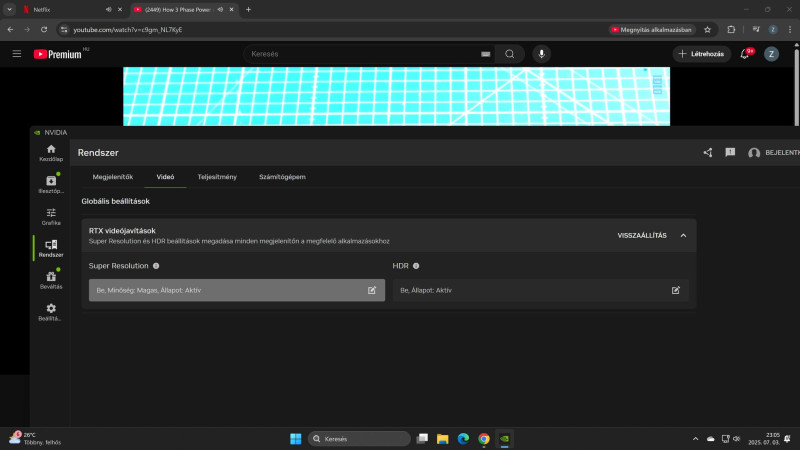800x450 pixels.
Task: Open the taskbar clock and date
Action: [x=764, y=439]
